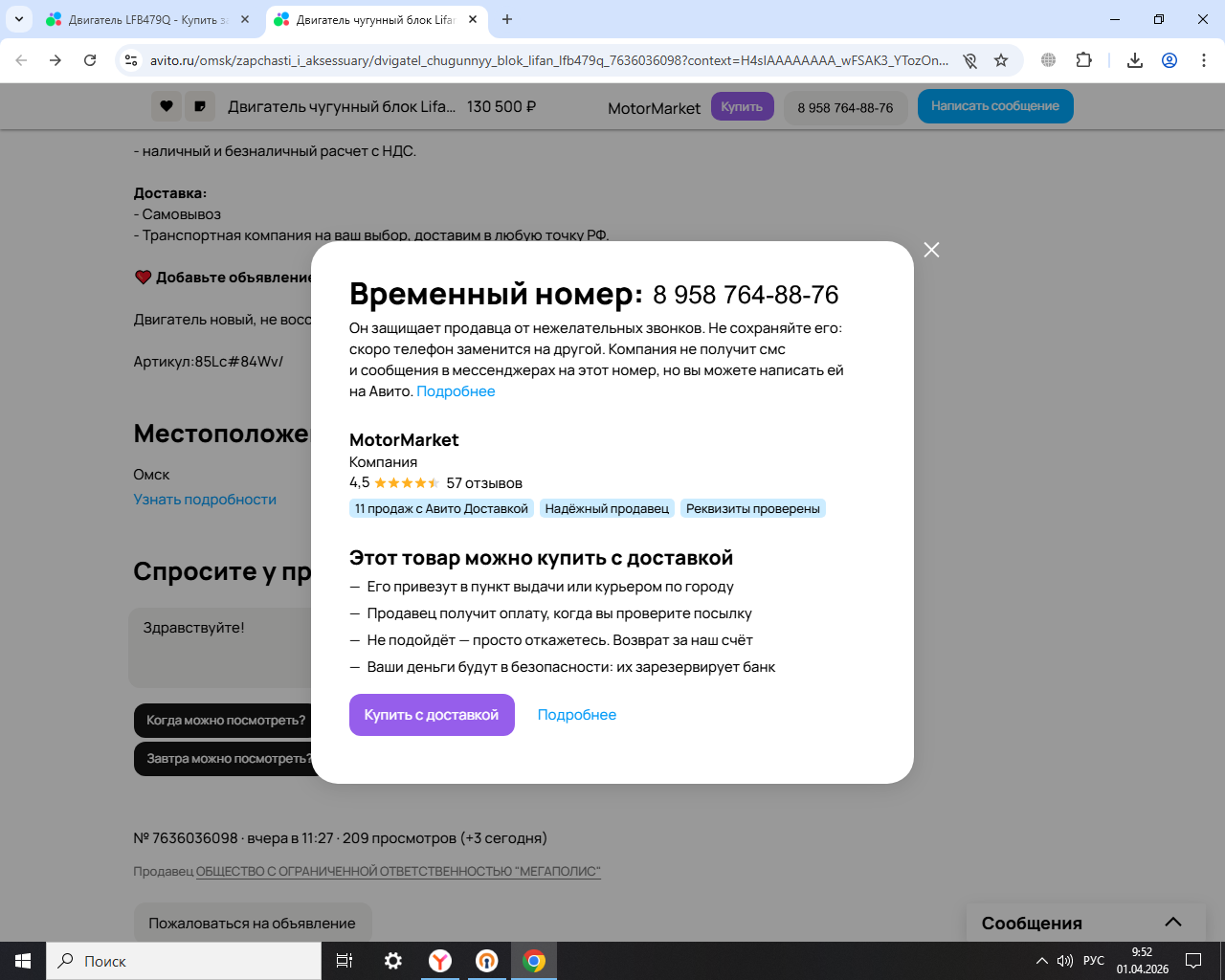The height and width of the screenshot is (980, 1225).
Task: Open Settings gear on the taskbar
Action: point(393,961)
